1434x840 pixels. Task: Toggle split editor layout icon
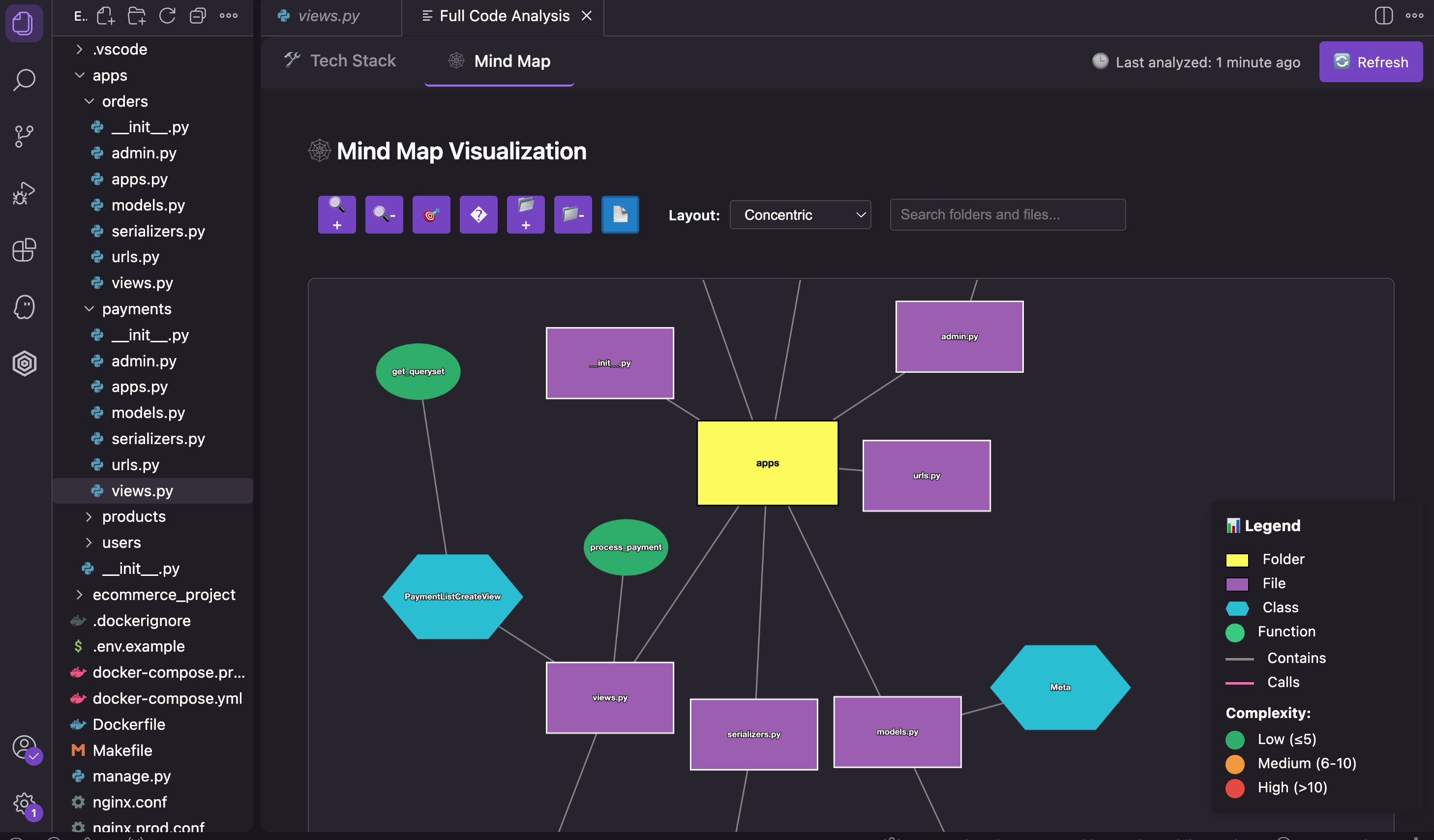pos(1383,15)
